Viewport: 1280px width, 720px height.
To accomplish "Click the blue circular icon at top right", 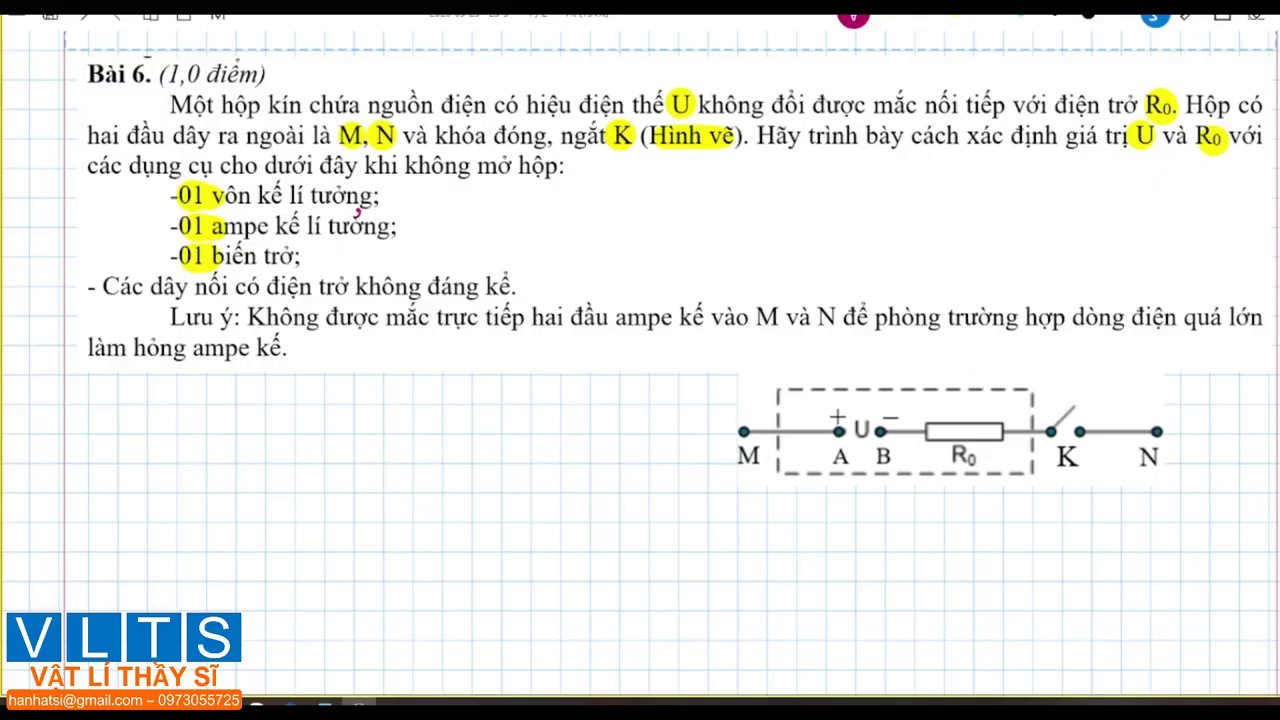I will (1155, 17).
